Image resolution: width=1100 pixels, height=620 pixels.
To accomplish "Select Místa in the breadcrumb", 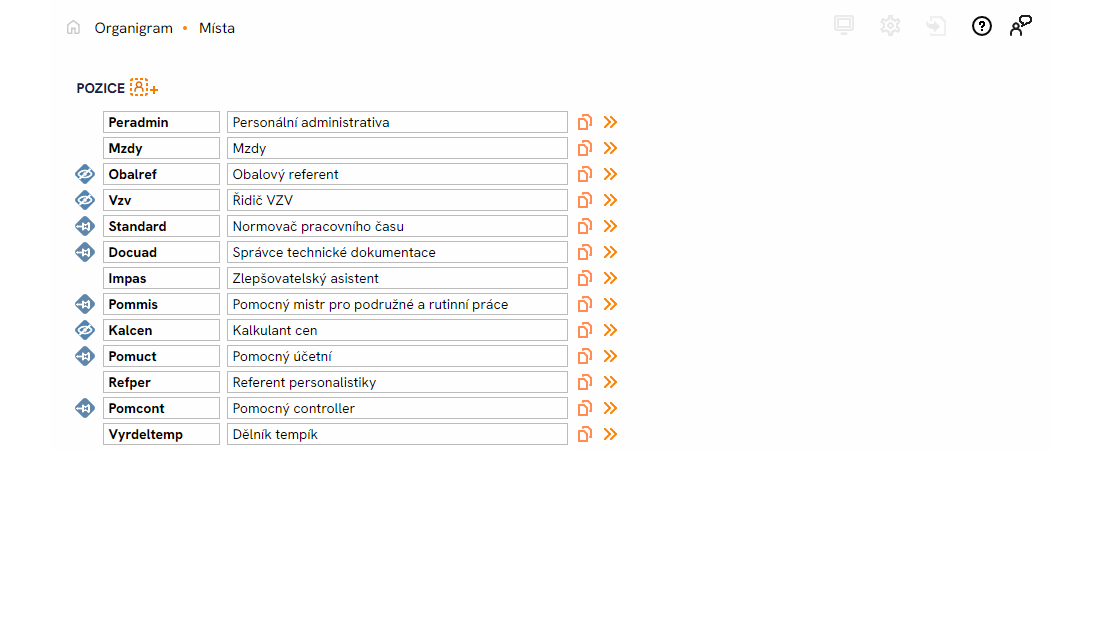I will tap(217, 28).
